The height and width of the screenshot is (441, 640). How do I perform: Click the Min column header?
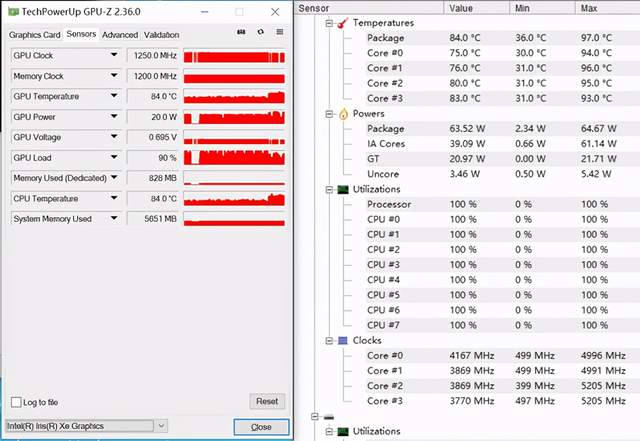pyautogui.click(x=542, y=8)
